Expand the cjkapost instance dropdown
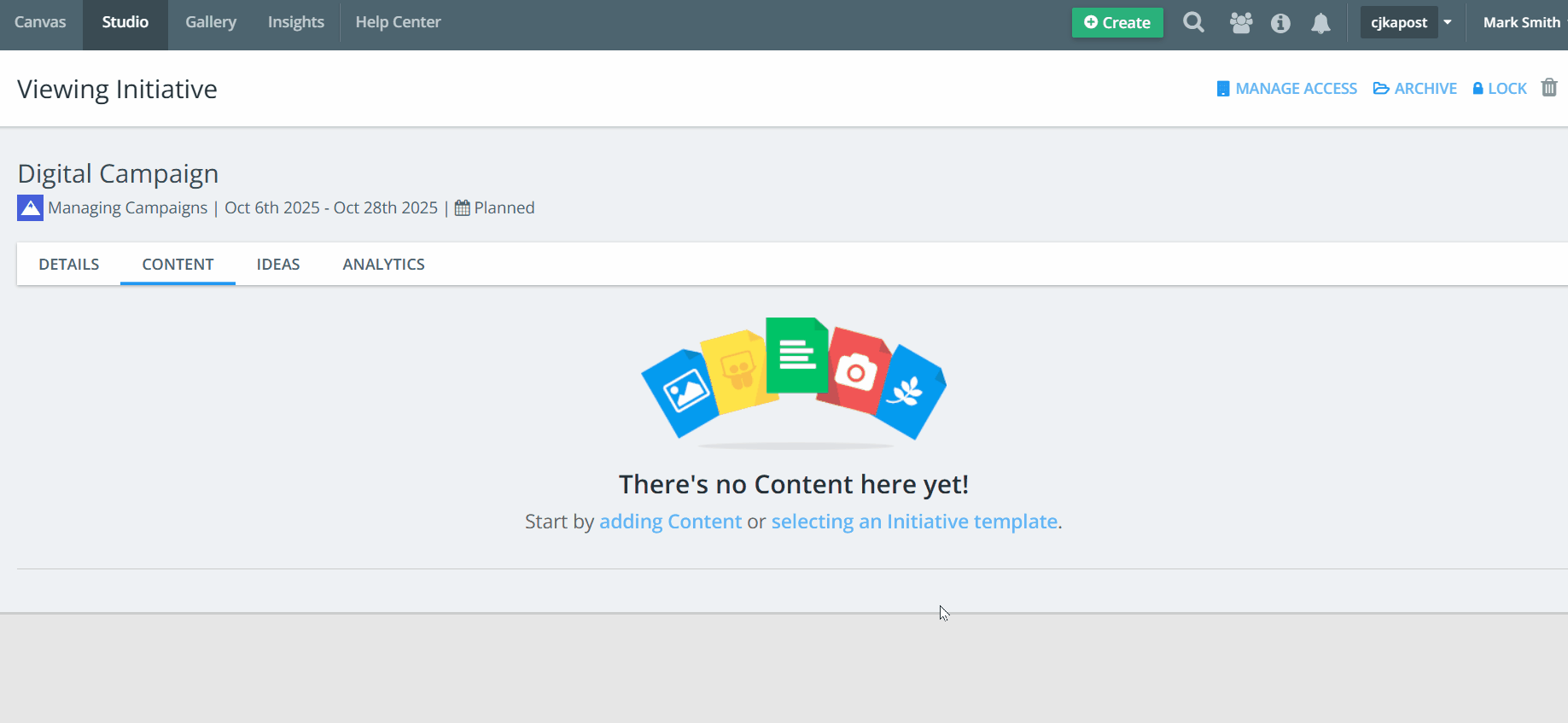Viewport: 1568px width, 723px height. pyautogui.click(x=1448, y=23)
